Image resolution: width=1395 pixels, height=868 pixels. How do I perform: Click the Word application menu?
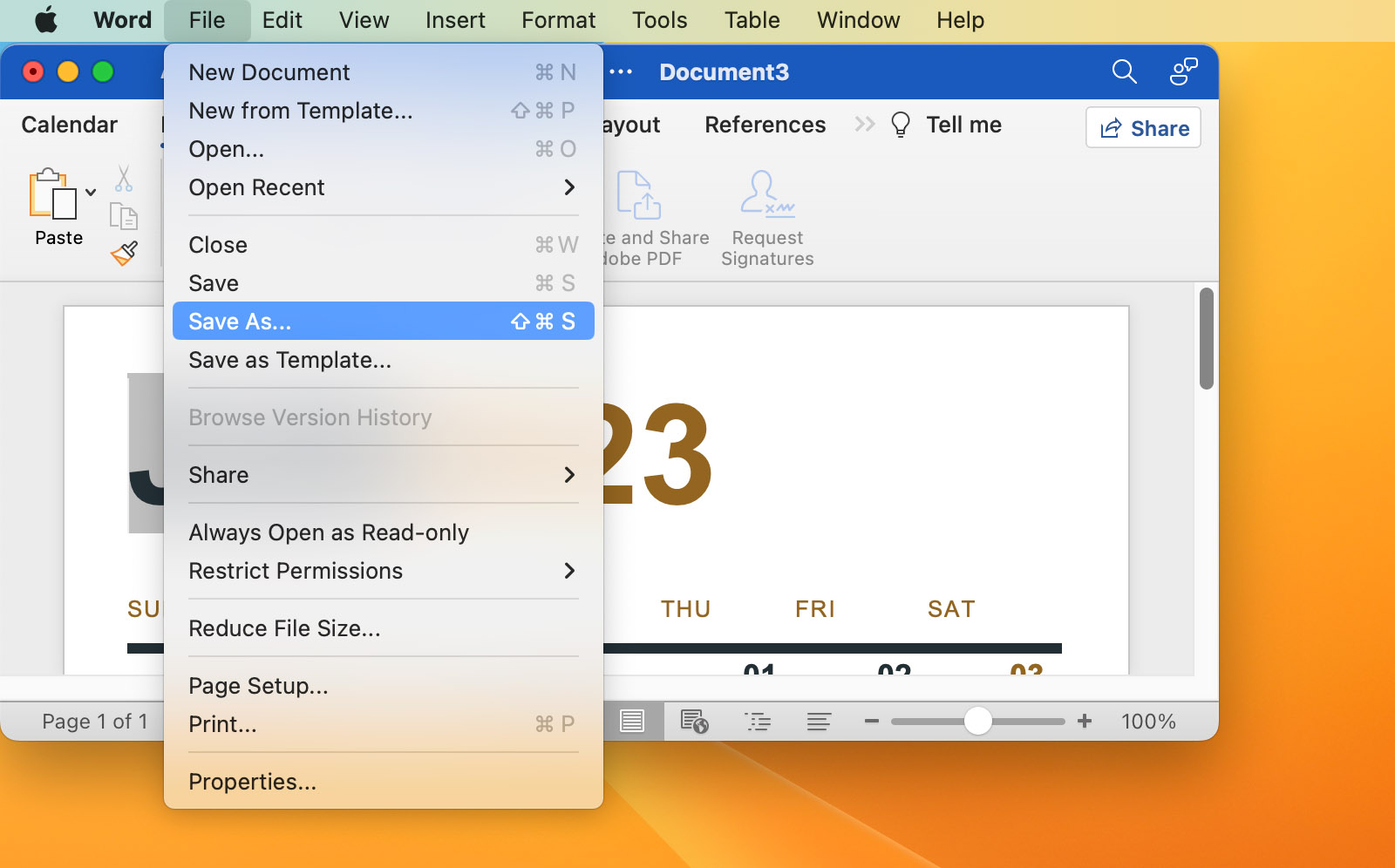click(122, 20)
